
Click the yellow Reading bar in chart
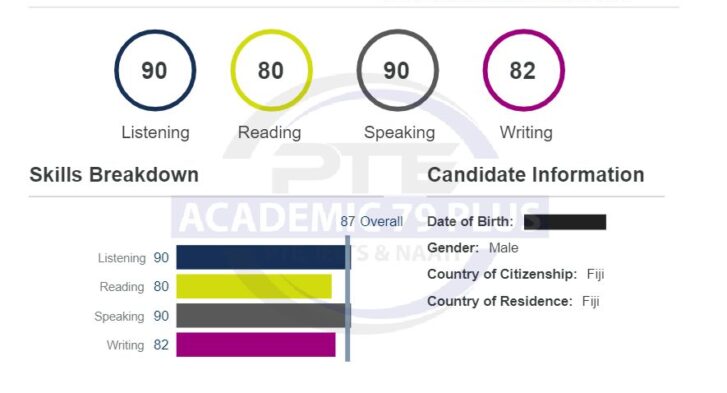point(254,286)
